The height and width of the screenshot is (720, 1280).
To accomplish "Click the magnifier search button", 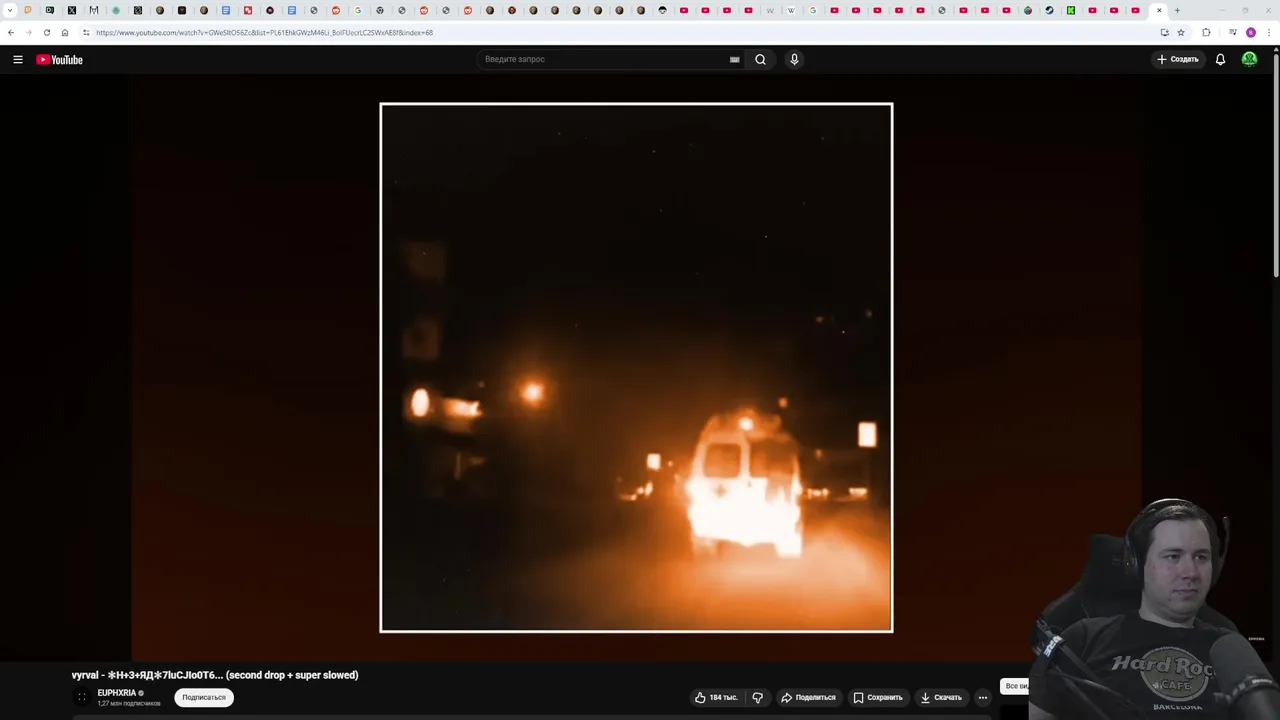I will pos(761,60).
